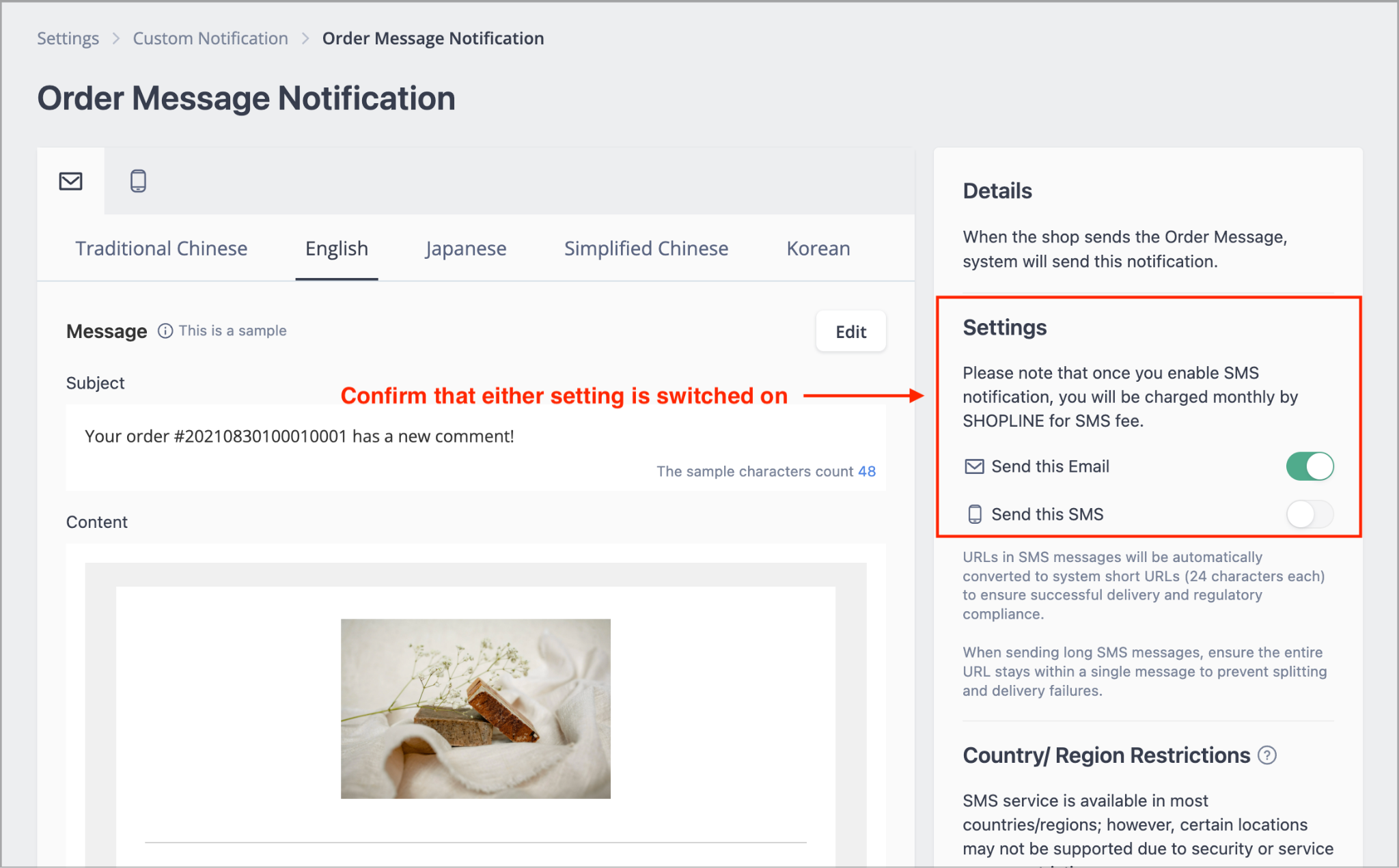Viewport: 1399px width, 868px height.
Task: Click the soap product image in Content
Action: [475, 709]
